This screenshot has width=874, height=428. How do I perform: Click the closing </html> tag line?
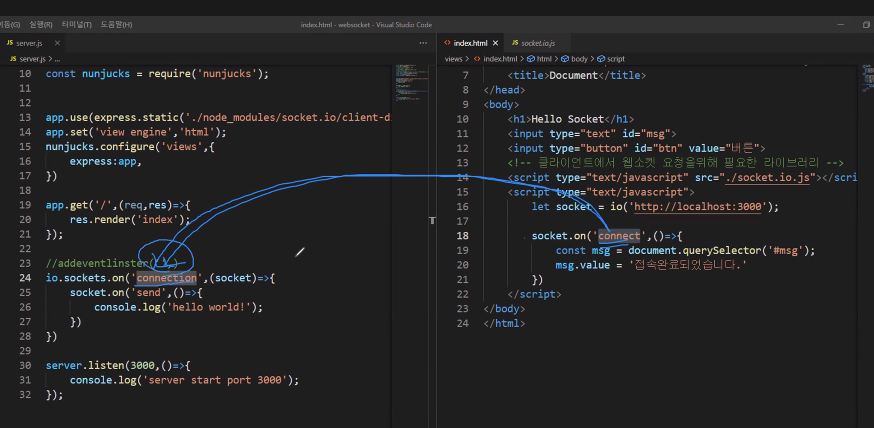(504, 323)
